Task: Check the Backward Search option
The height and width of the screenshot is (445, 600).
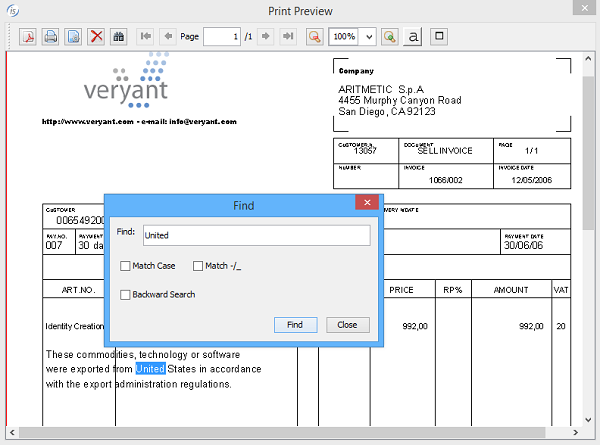Action: pos(125,295)
